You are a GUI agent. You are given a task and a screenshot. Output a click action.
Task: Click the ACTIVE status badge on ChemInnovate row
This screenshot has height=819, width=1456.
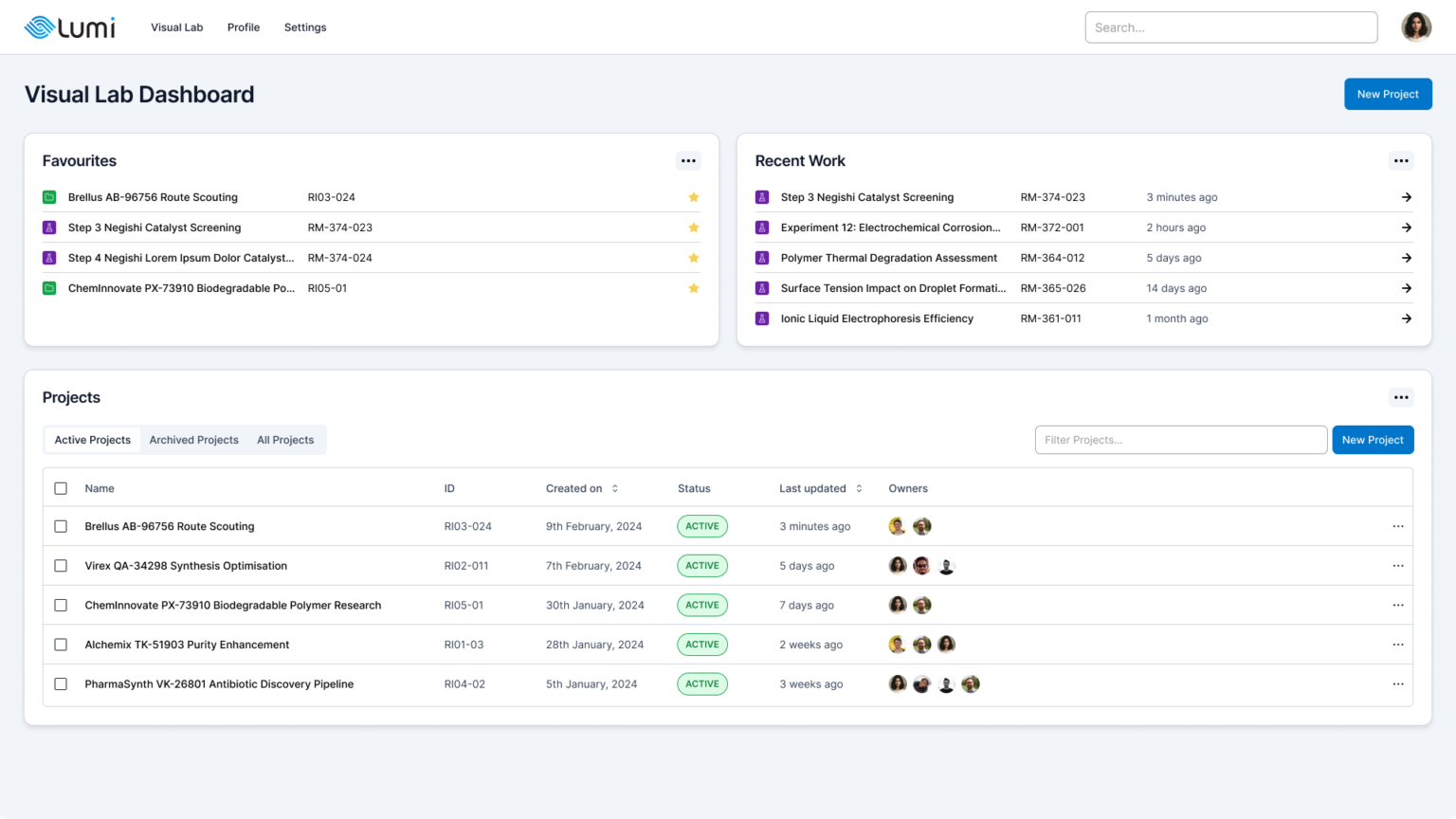click(x=702, y=605)
